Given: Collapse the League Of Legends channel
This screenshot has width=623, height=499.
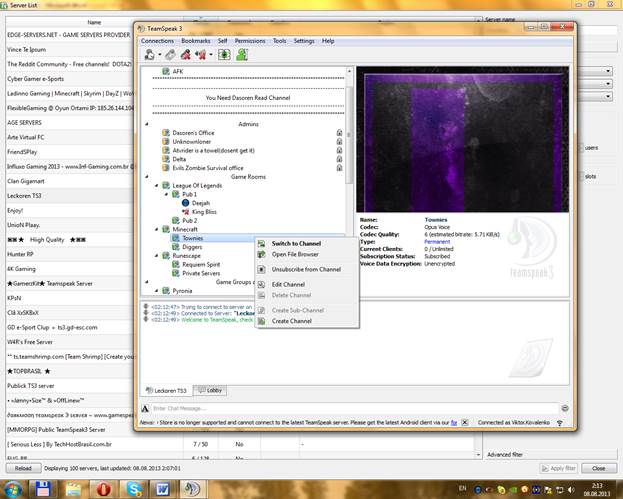Looking at the screenshot, I should 154,186.
